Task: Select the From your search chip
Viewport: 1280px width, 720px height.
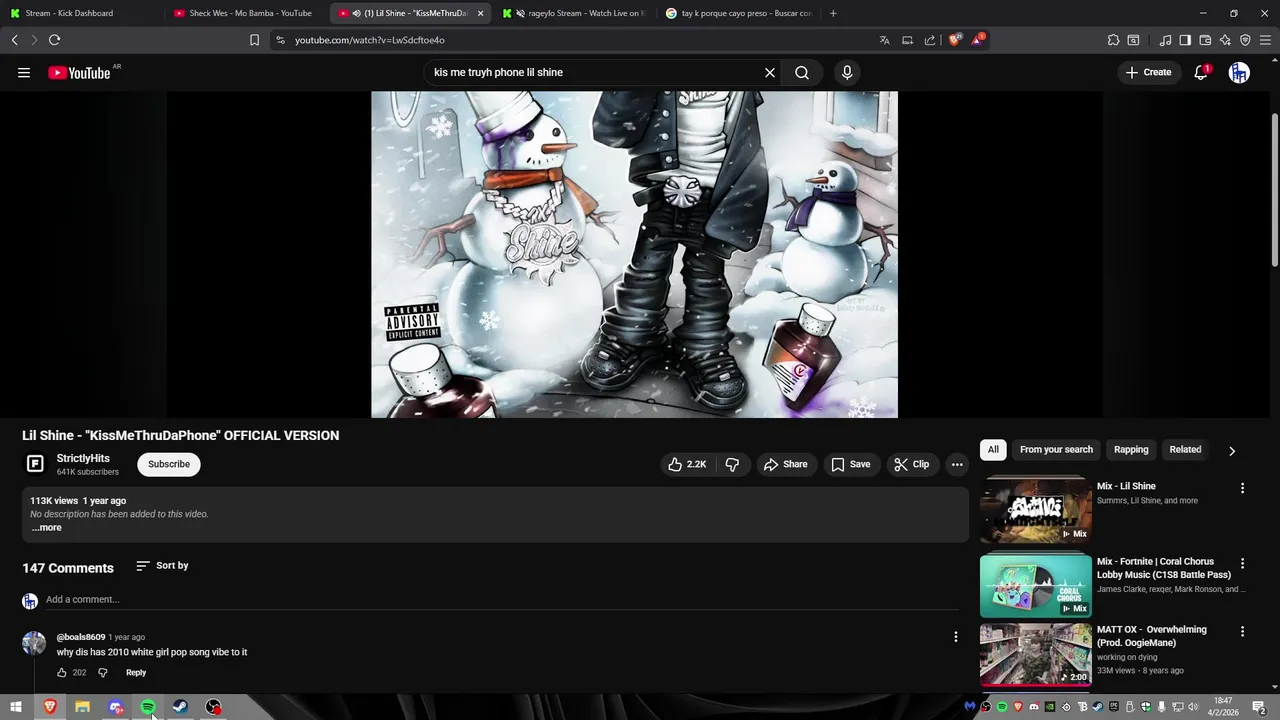Action: (x=1056, y=450)
